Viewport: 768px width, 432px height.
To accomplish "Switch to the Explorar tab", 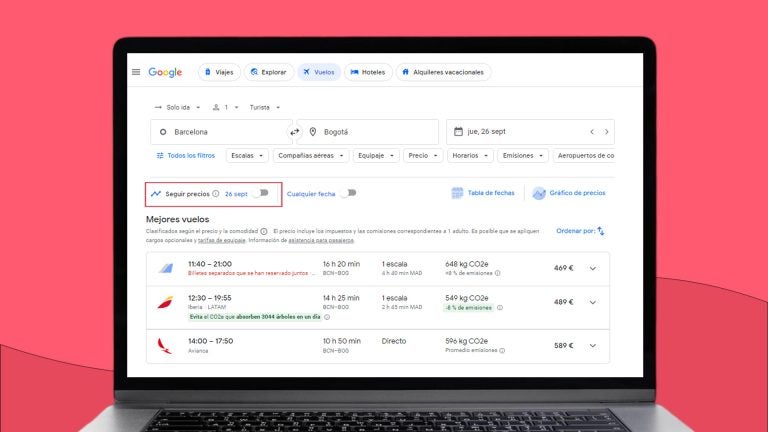I will point(269,72).
